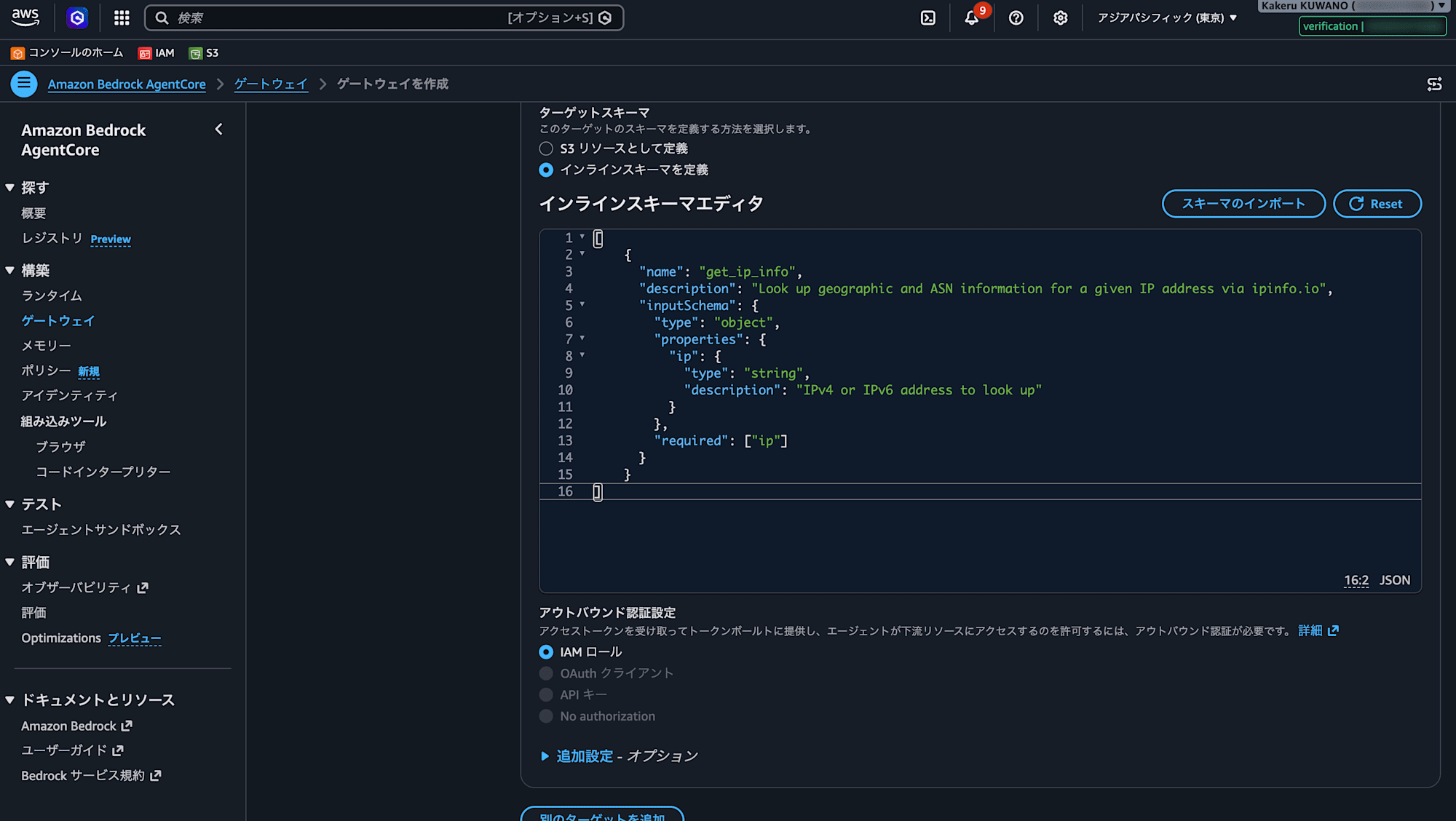Open Amazon Bedrock docs link in sidebar
The height and width of the screenshot is (821, 1456).
click(x=76, y=726)
